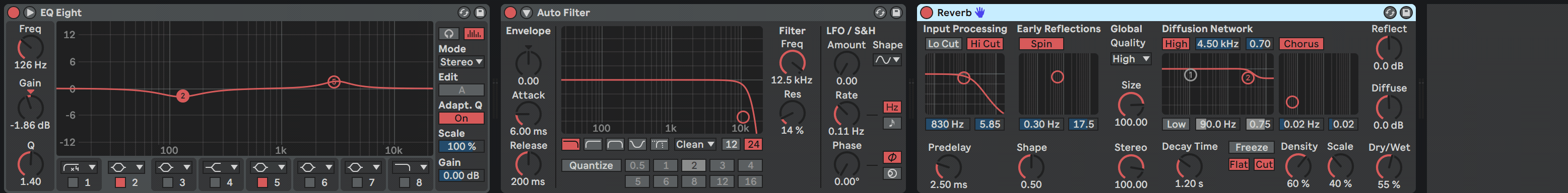
Task: Open EQ Eight Stereo mode dropdown
Action: pyautogui.click(x=462, y=62)
